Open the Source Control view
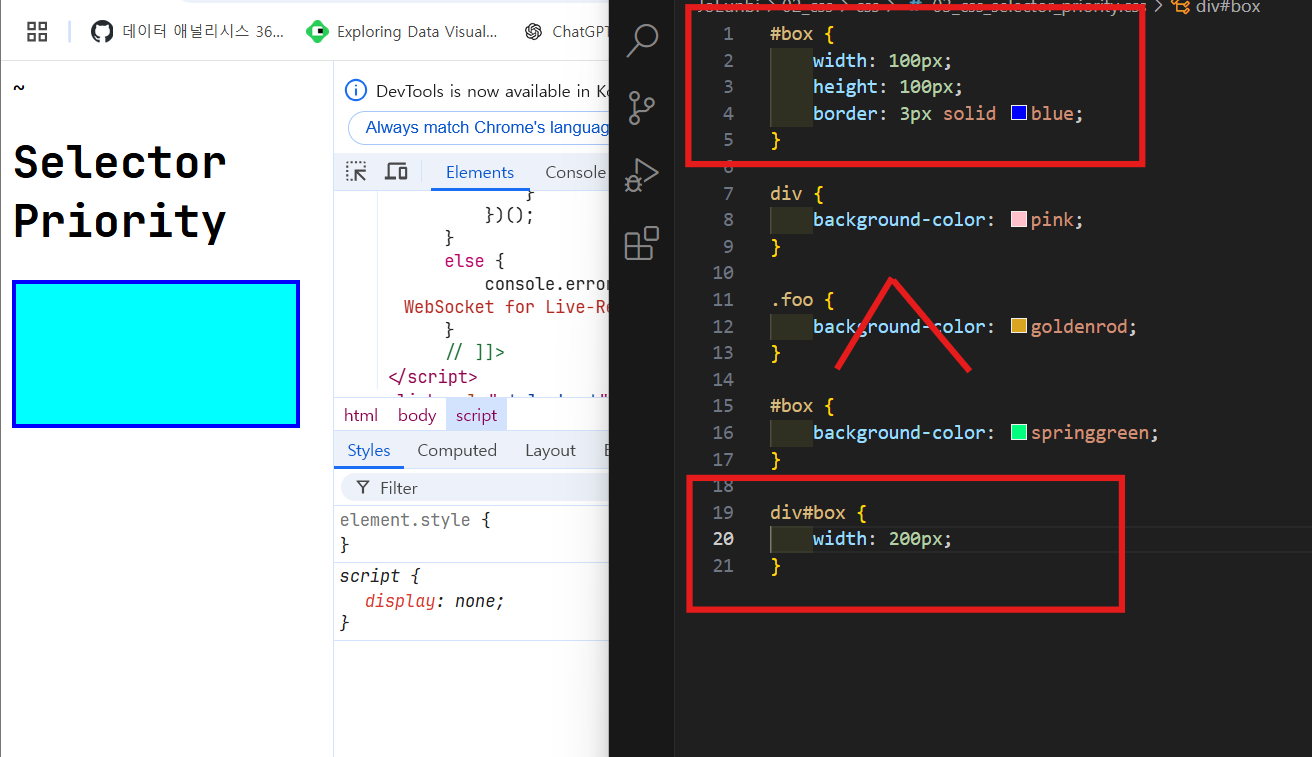This screenshot has width=1312, height=757. [x=641, y=107]
